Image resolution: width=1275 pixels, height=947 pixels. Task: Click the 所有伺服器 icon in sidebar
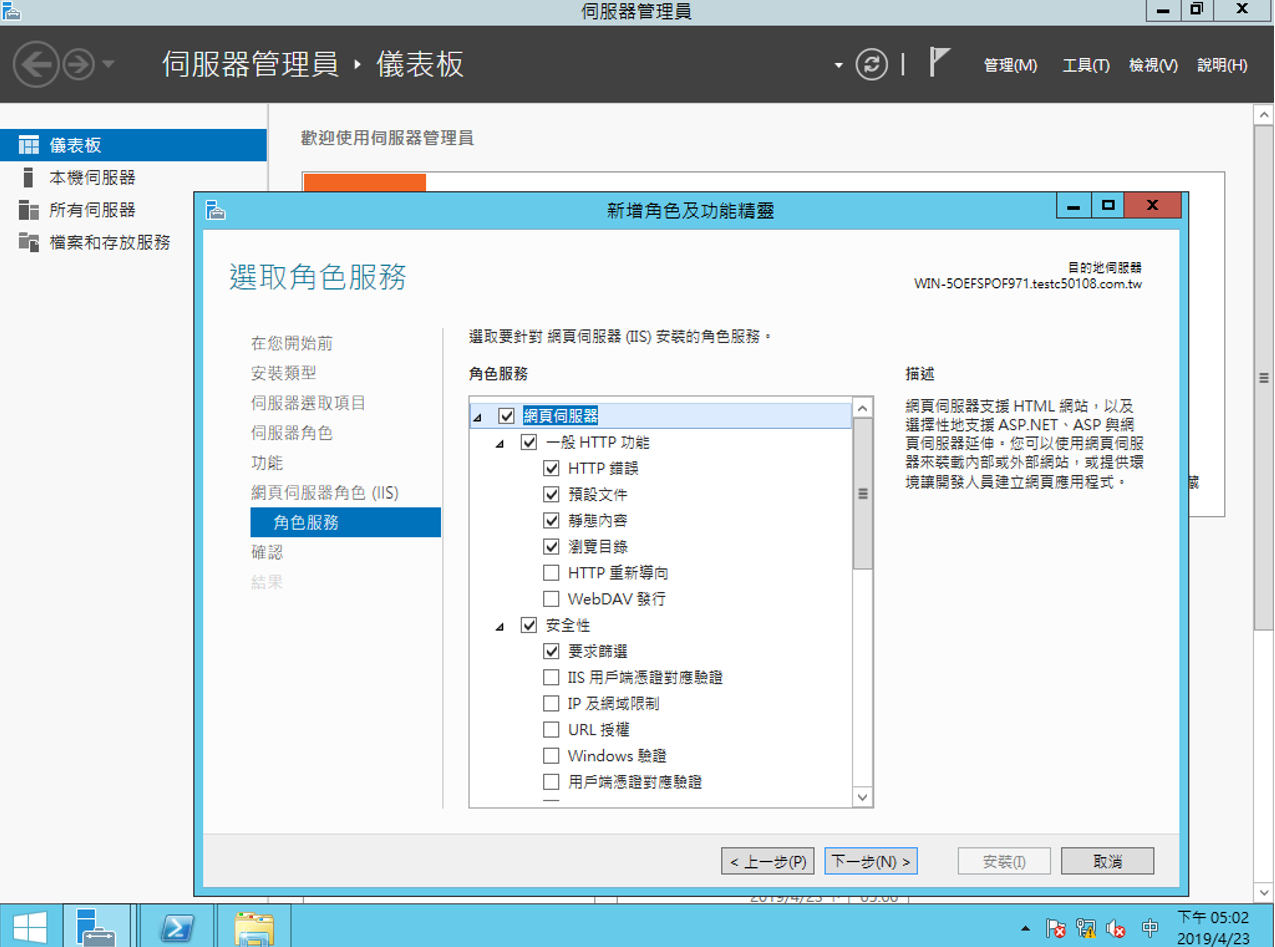coord(29,210)
